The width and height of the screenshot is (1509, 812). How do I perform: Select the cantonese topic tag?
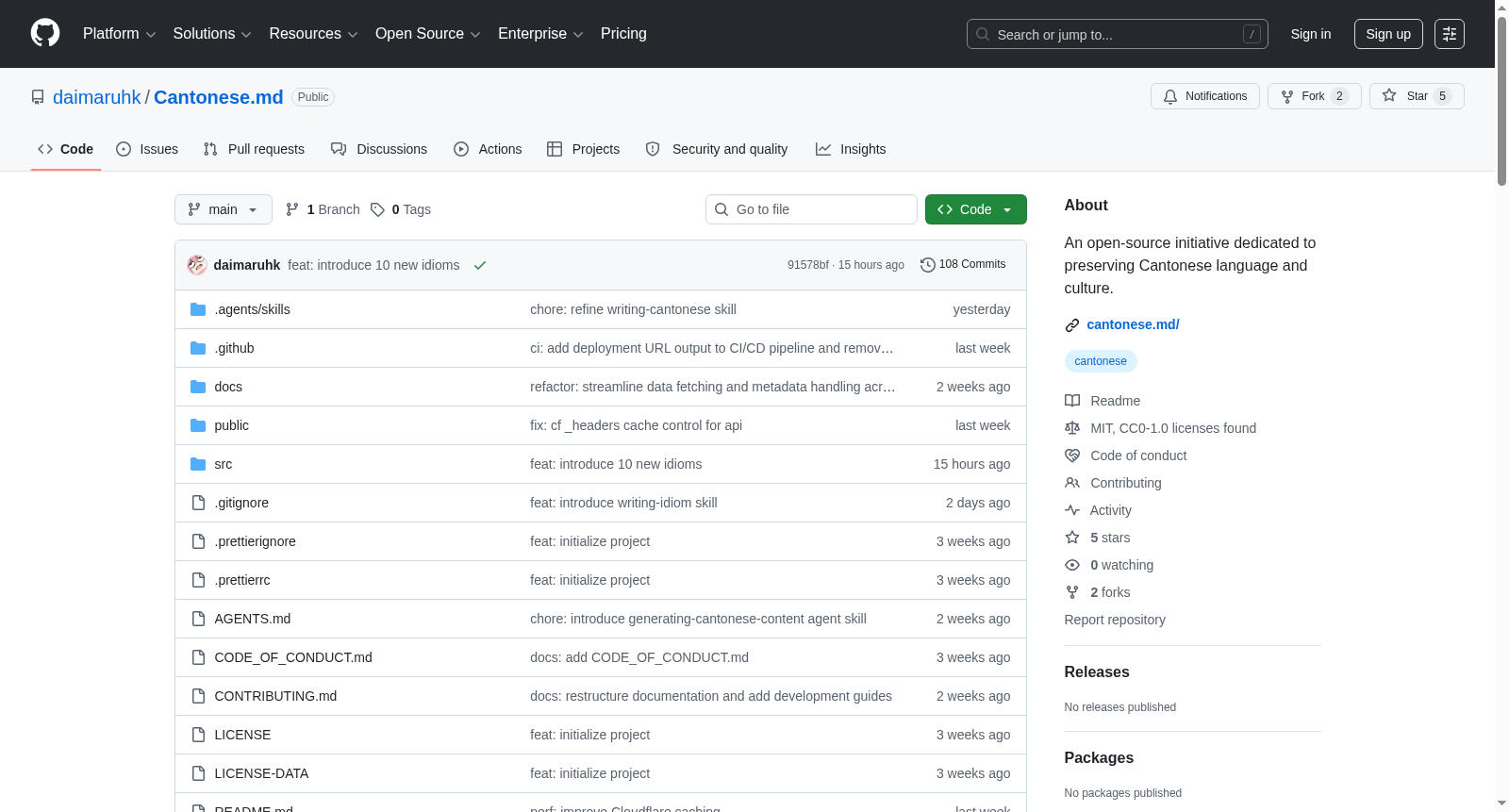tap(1101, 361)
